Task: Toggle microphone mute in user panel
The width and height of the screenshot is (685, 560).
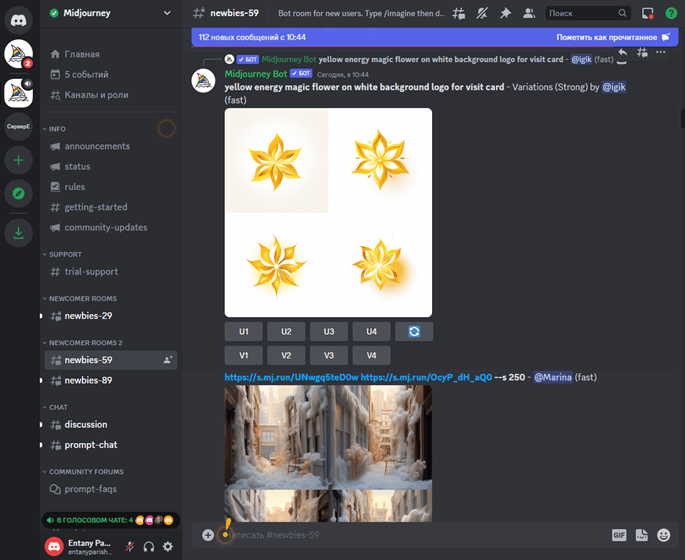Action: [x=130, y=546]
